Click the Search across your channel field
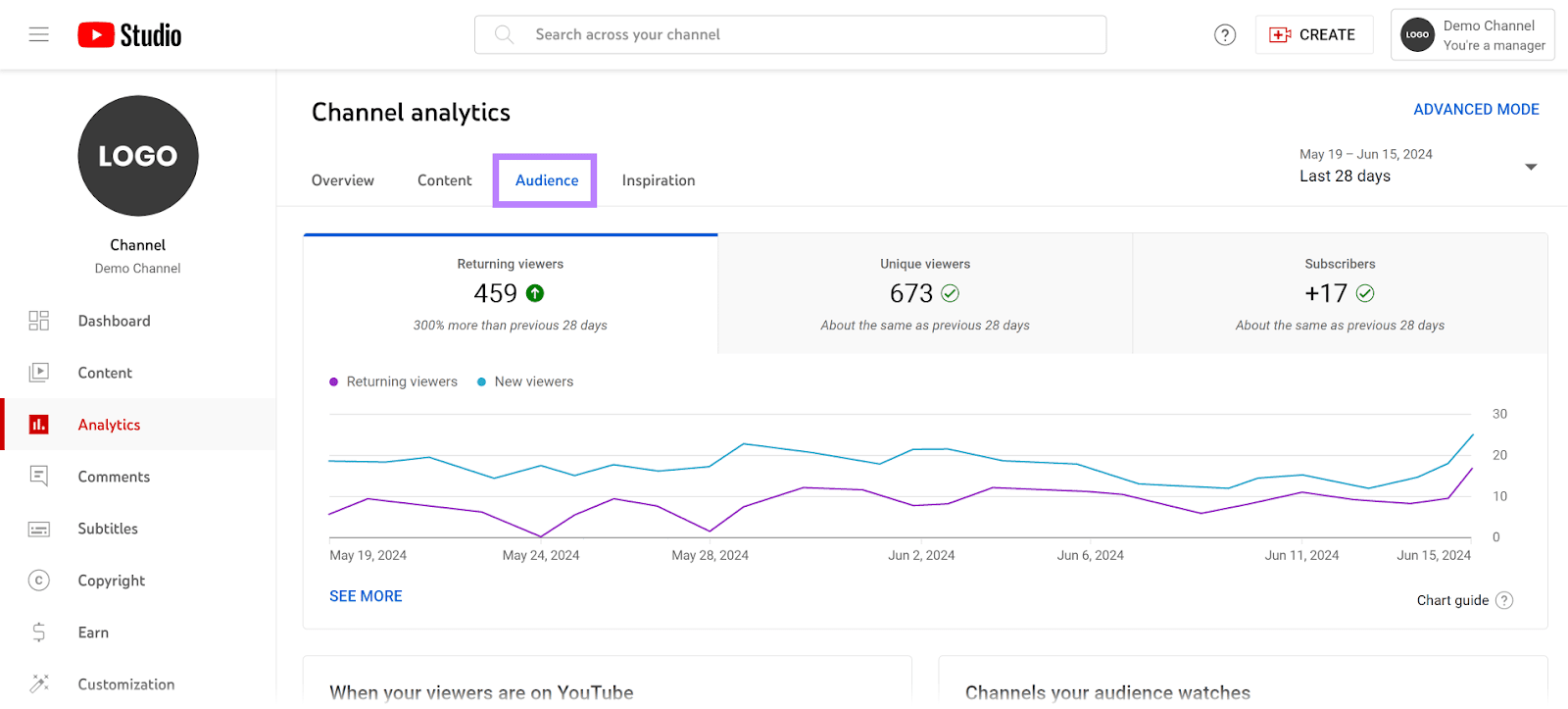 point(790,35)
